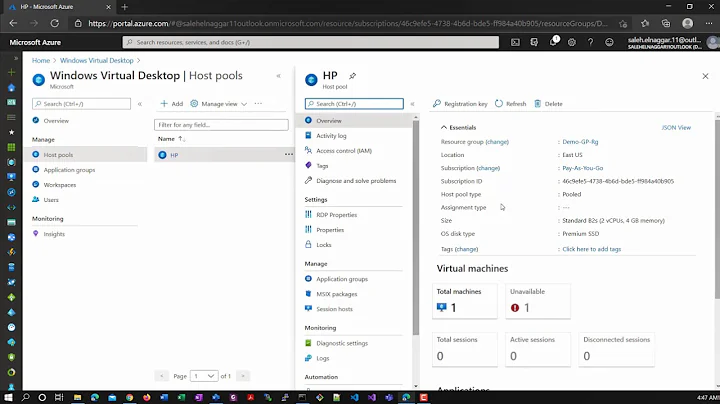This screenshot has height=404, width=720.
Task: Click the Pay-As-You-Go subscription link
Action: pyautogui.click(x=583, y=168)
